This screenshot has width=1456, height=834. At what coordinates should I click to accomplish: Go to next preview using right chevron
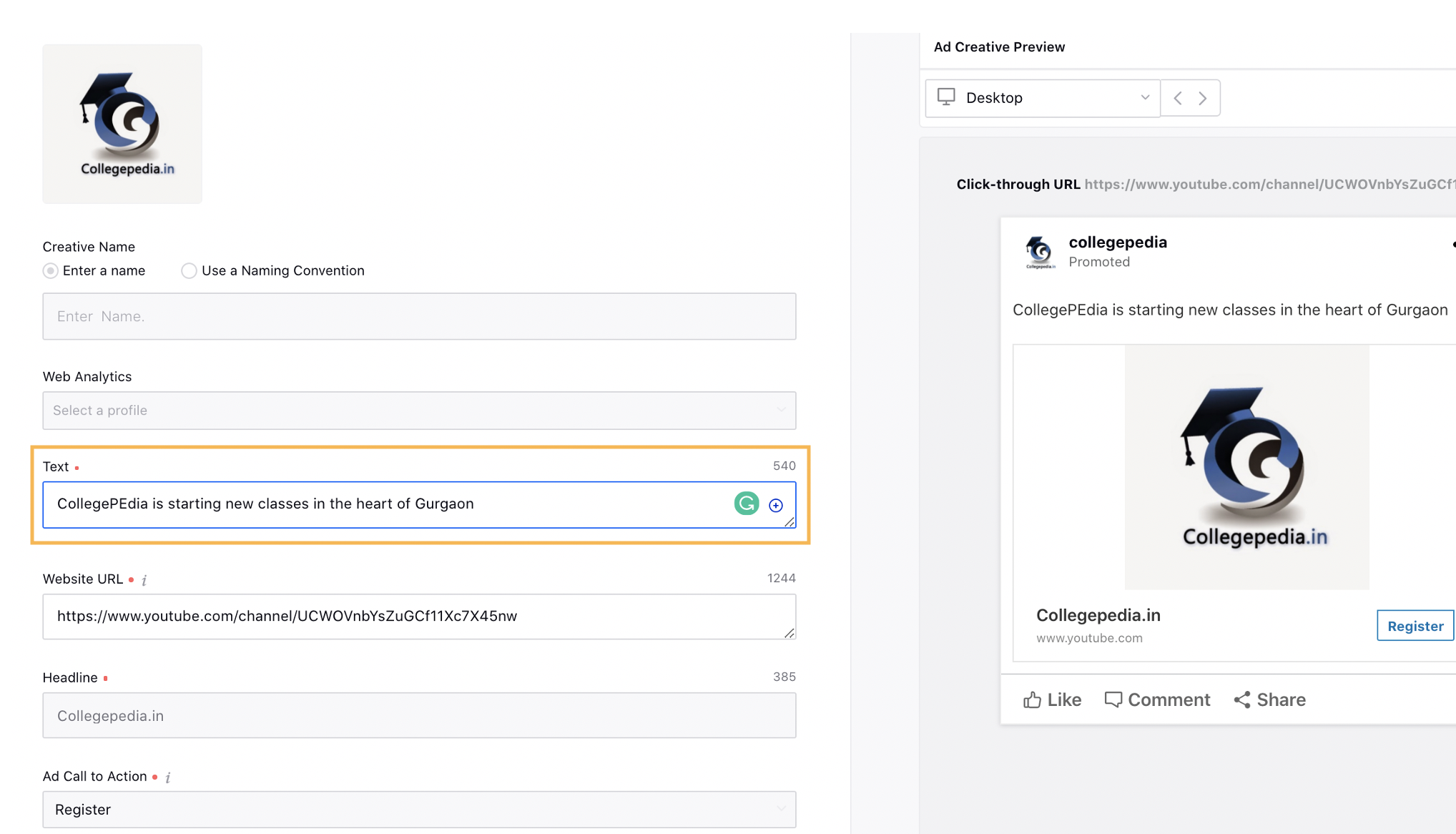[1203, 98]
